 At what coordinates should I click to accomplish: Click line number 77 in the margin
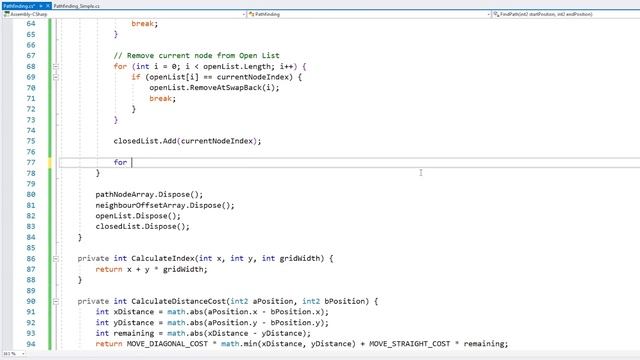(31, 162)
